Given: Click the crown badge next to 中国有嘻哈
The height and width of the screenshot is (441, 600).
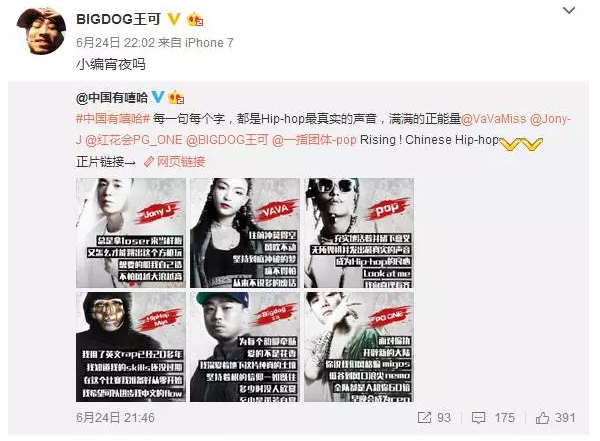Looking at the screenshot, I should click(x=176, y=97).
